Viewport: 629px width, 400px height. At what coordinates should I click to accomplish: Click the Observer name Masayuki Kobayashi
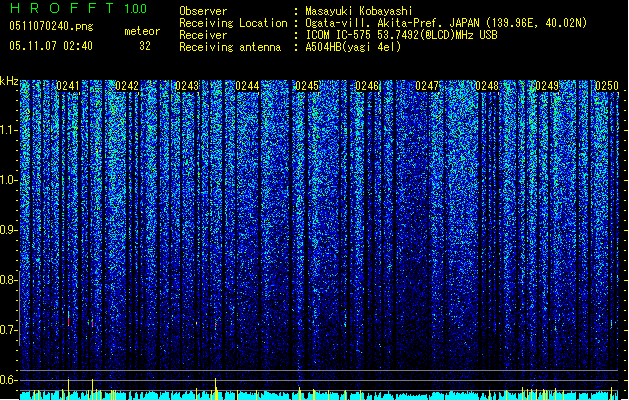coord(359,11)
